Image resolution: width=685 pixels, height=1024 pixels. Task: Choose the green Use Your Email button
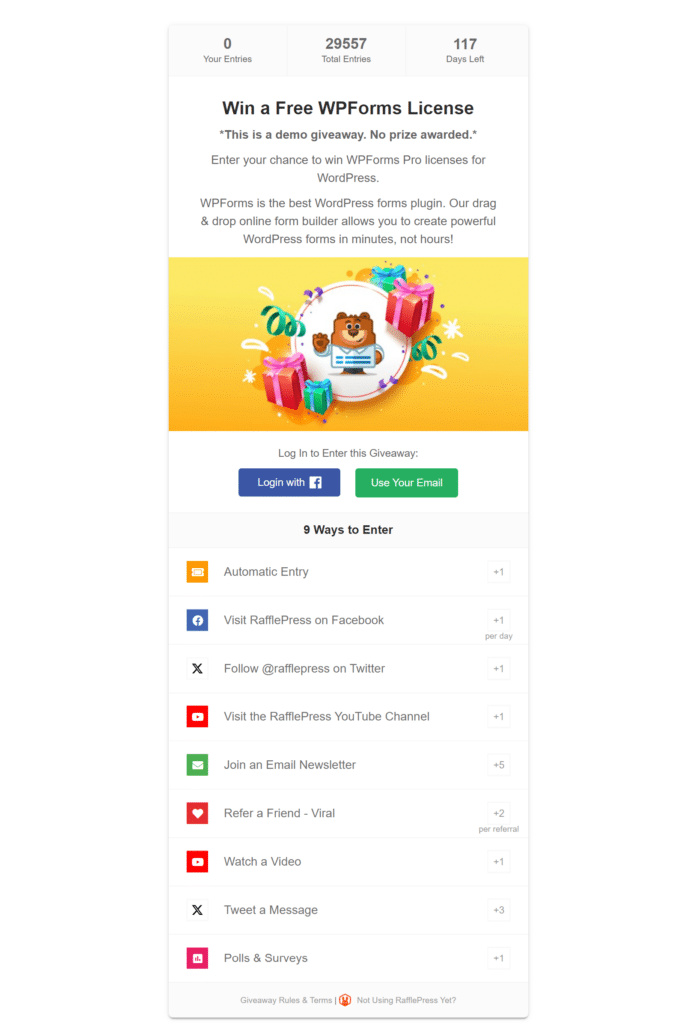tap(406, 483)
